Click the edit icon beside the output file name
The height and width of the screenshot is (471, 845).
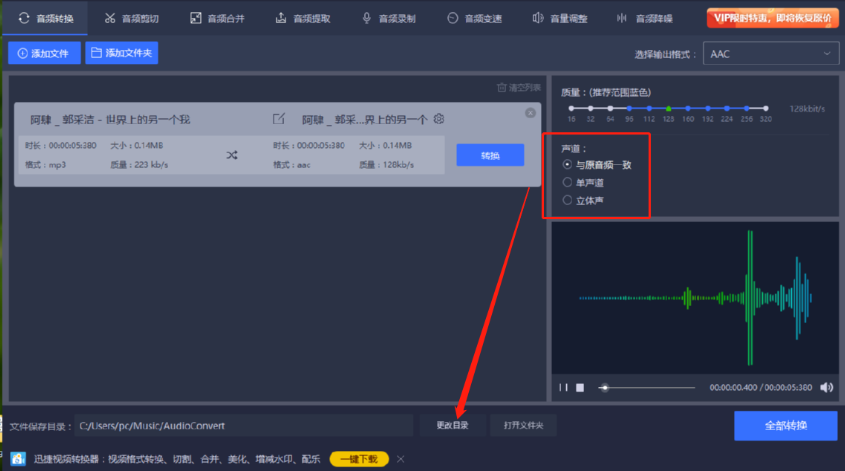pos(279,119)
